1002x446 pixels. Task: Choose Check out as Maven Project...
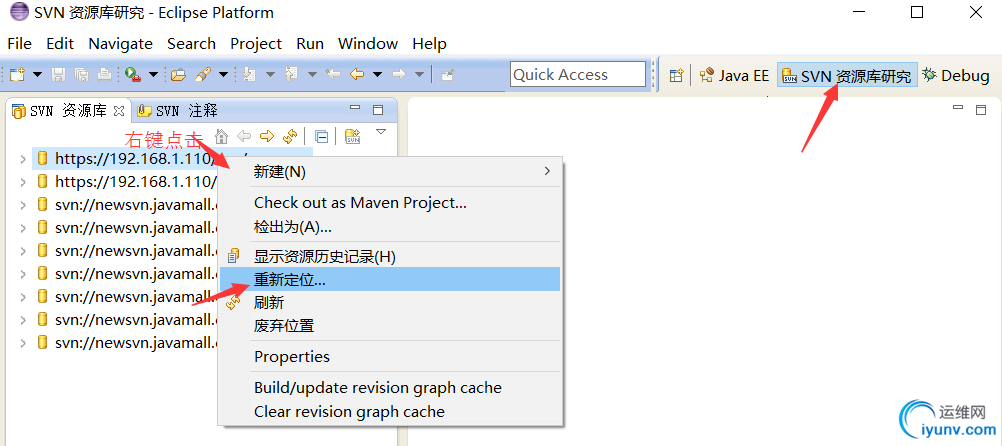coord(390,203)
